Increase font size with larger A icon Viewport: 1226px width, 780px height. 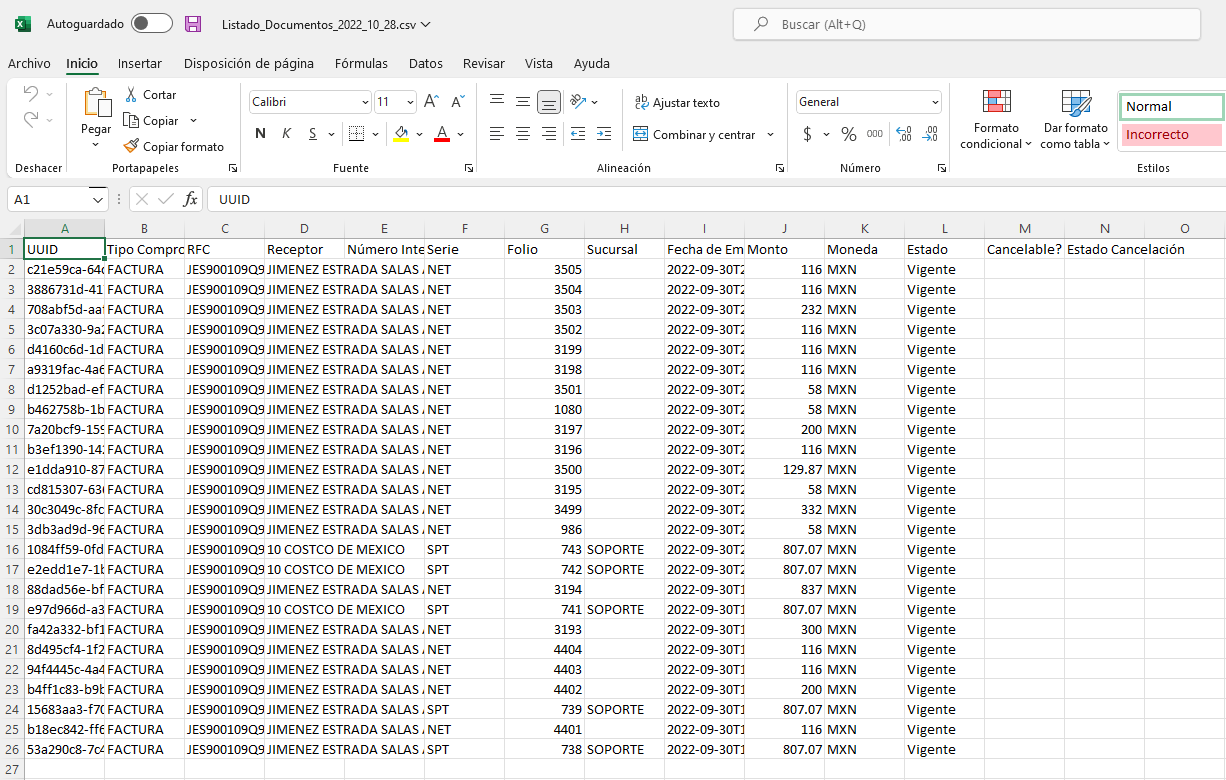[431, 102]
